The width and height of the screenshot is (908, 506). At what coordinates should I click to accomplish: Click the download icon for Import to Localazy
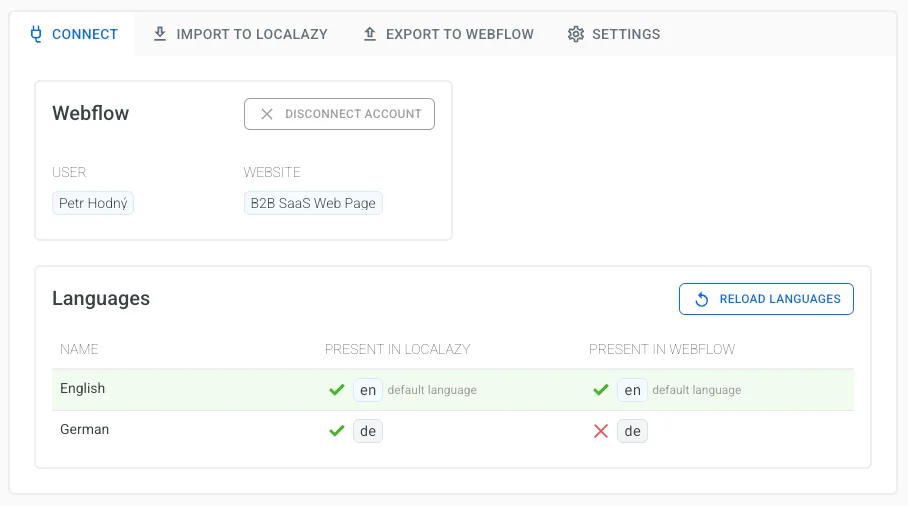coord(160,34)
